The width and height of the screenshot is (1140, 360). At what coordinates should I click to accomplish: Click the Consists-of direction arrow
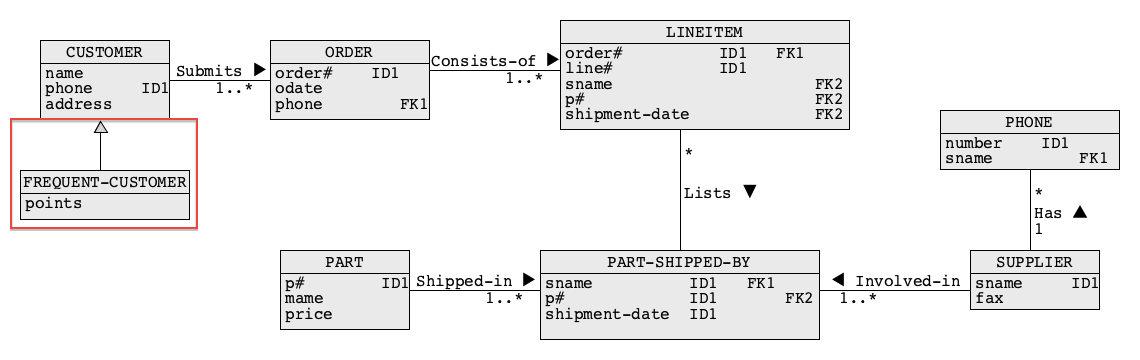coord(553,60)
